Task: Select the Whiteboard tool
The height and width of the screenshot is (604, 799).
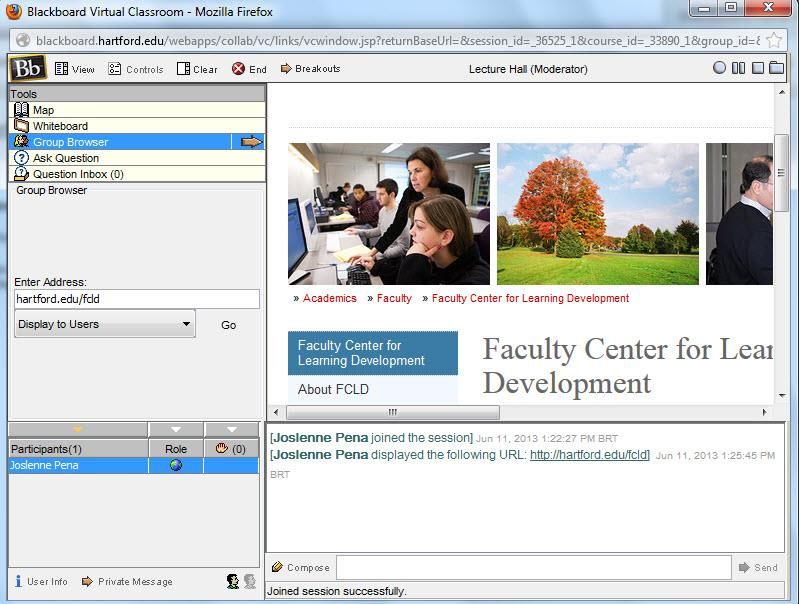Action: tap(137, 125)
